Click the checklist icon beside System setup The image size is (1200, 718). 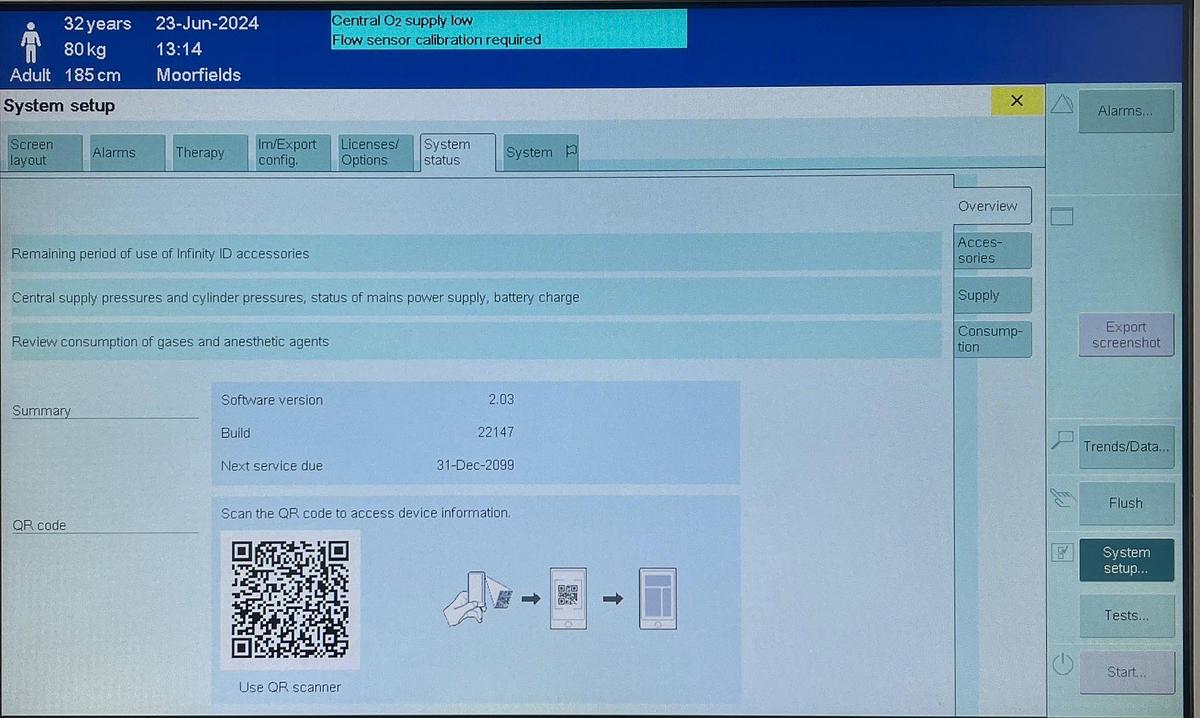(1062, 551)
